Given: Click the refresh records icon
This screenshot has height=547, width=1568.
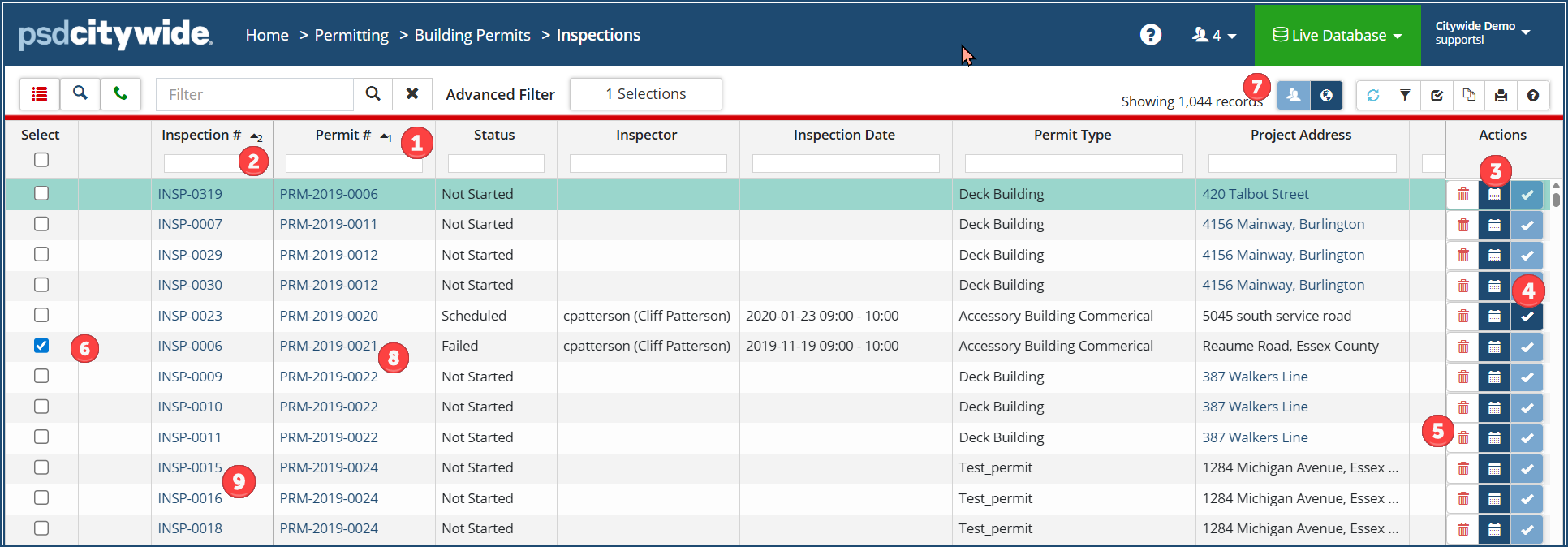Looking at the screenshot, I should point(1372,96).
